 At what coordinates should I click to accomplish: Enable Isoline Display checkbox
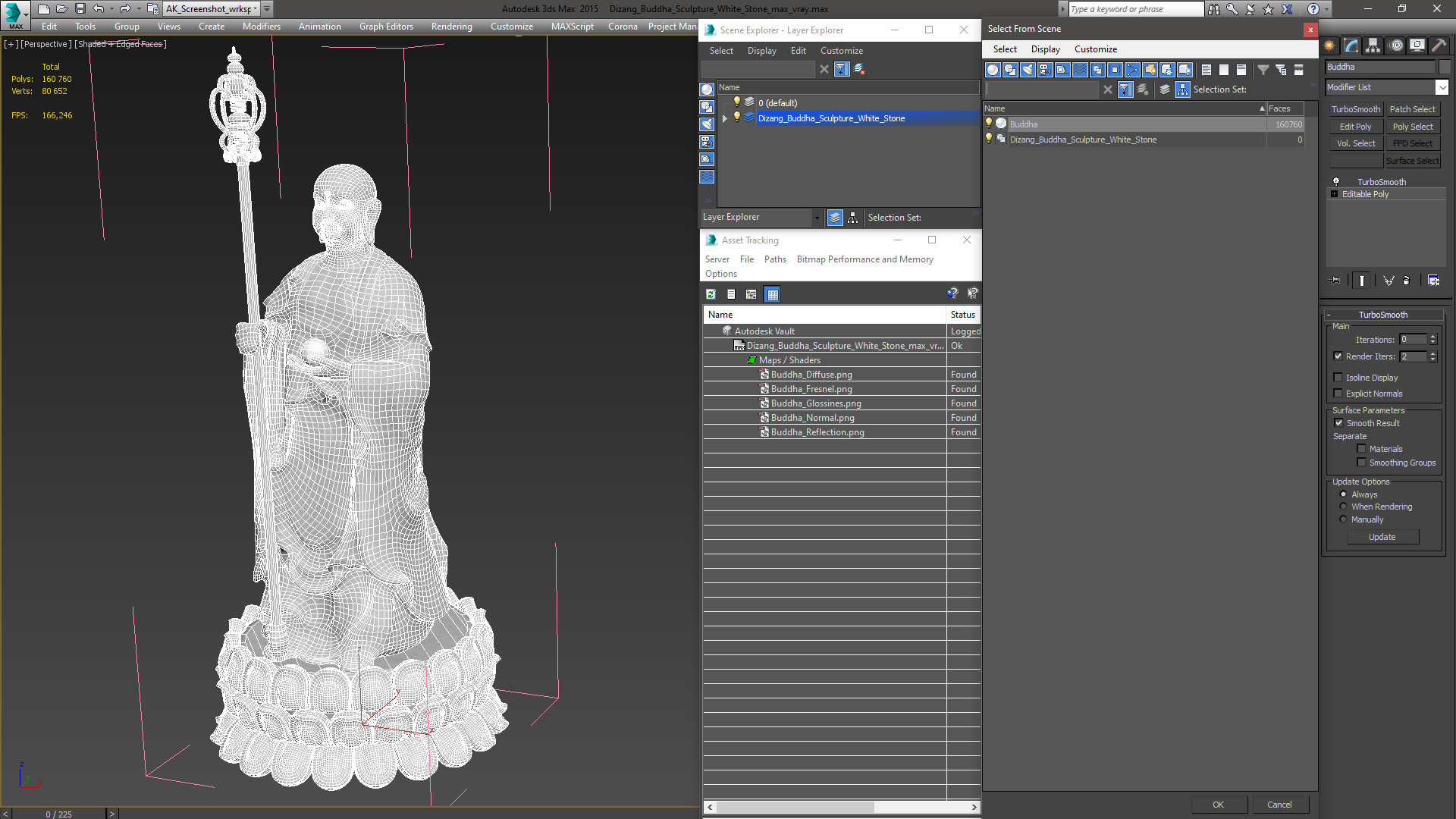(x=1338, y=377)
